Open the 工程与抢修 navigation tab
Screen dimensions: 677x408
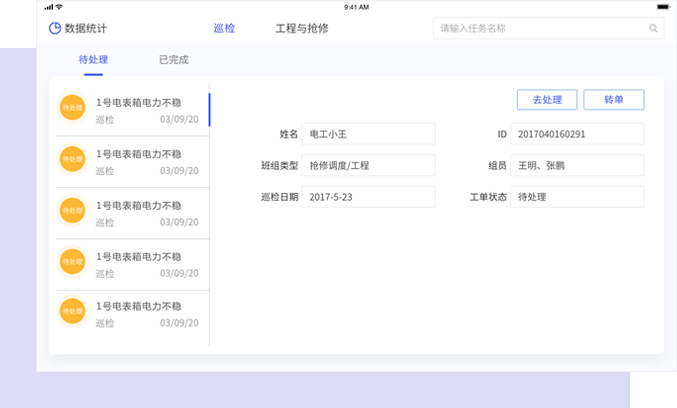tap(301, 28)
